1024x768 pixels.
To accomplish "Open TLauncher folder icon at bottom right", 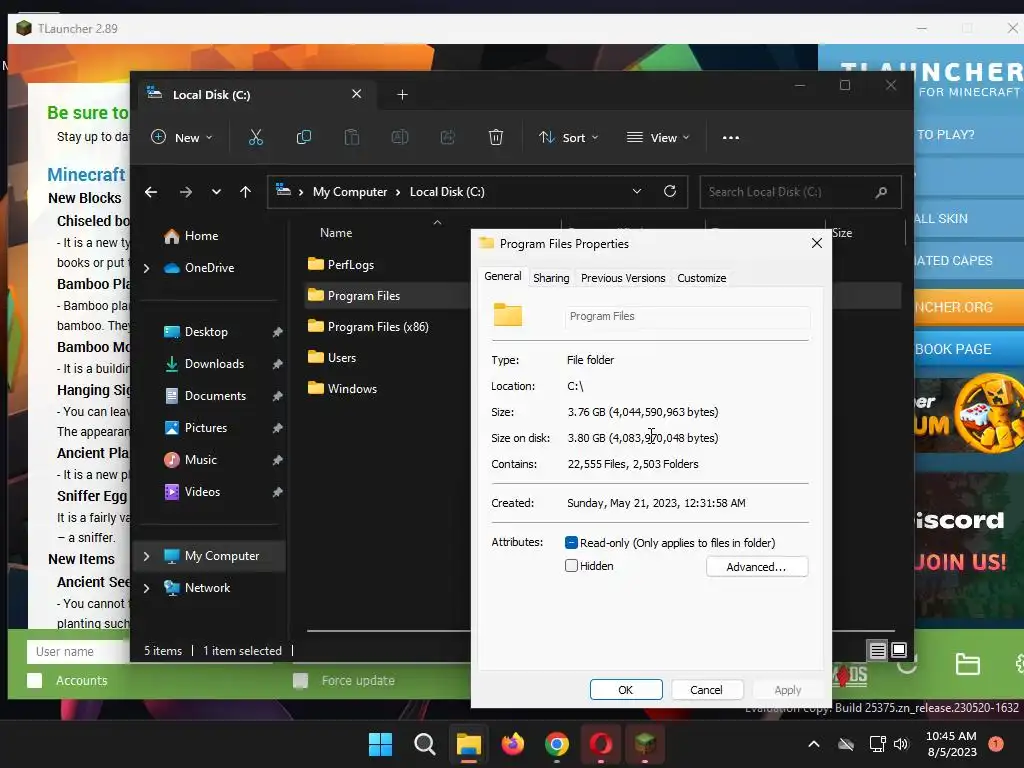I will click(967, 664).
